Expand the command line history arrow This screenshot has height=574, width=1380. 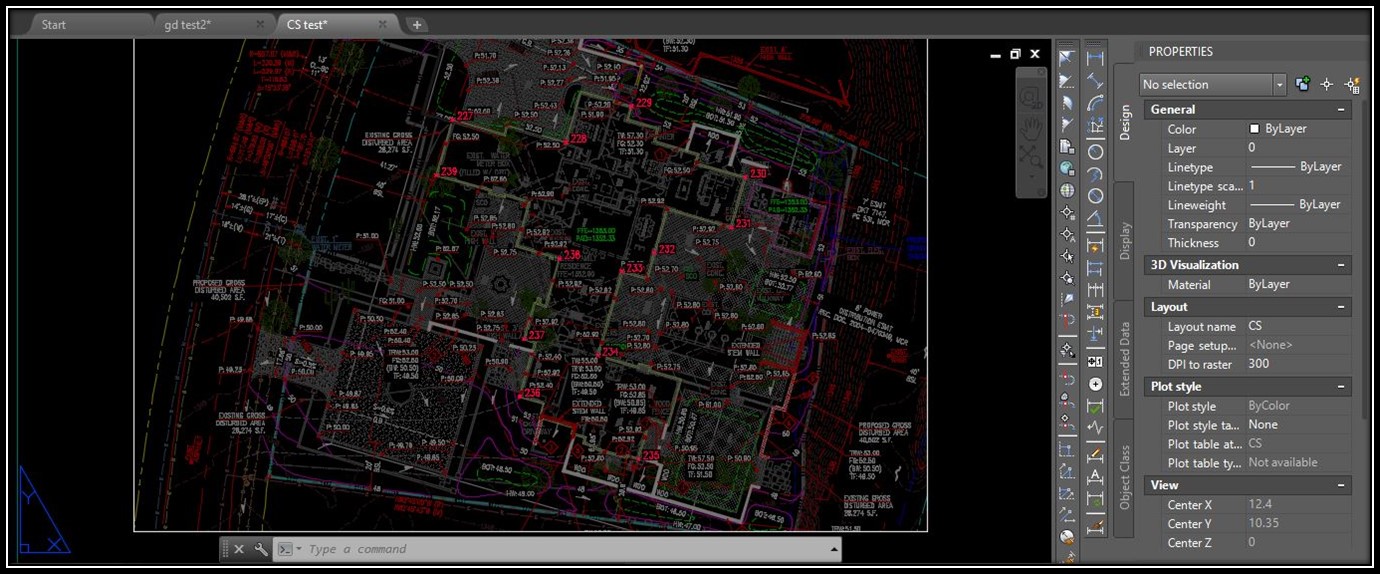point(833,549)
